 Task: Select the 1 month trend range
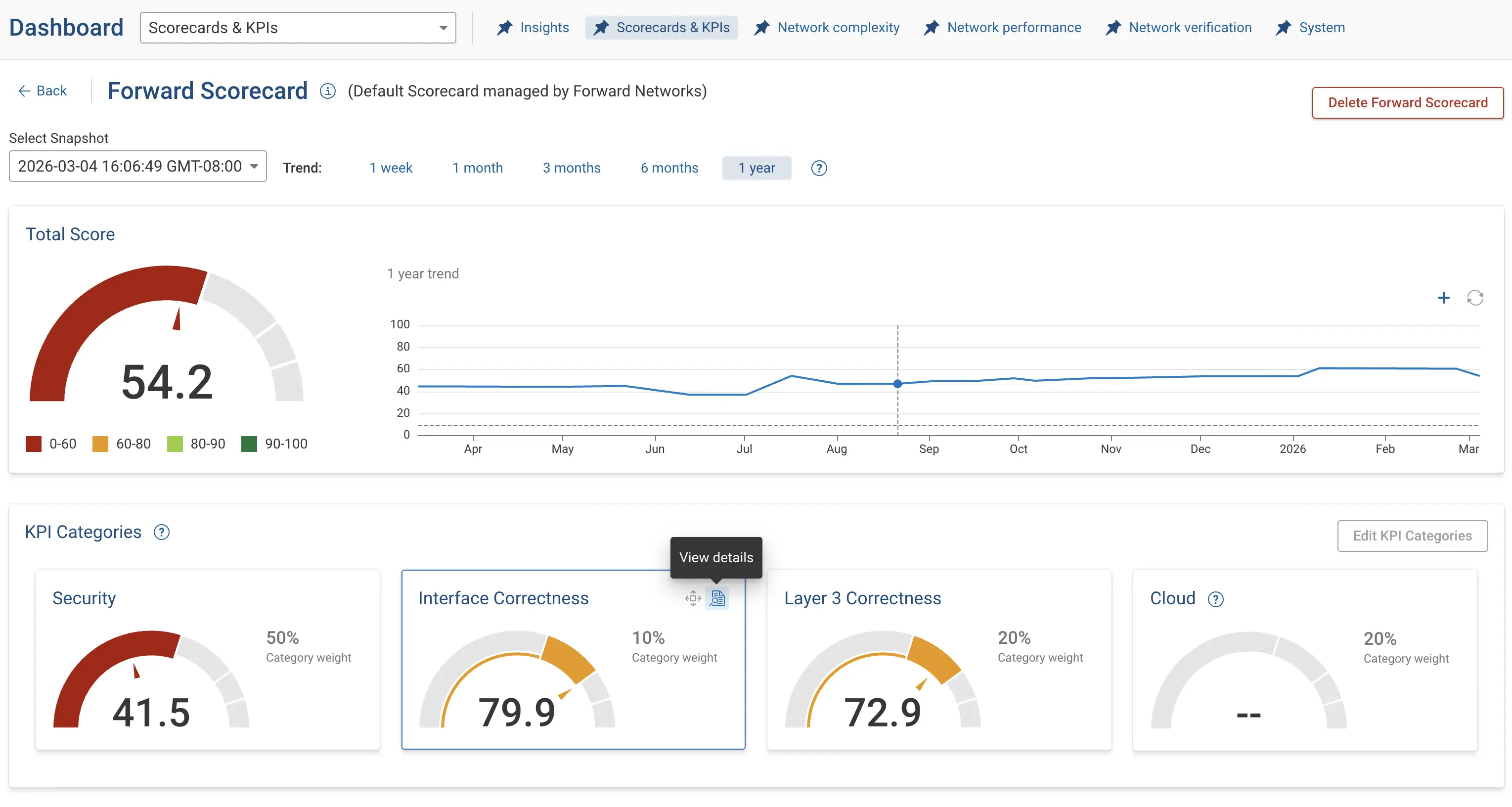(477, 168)
